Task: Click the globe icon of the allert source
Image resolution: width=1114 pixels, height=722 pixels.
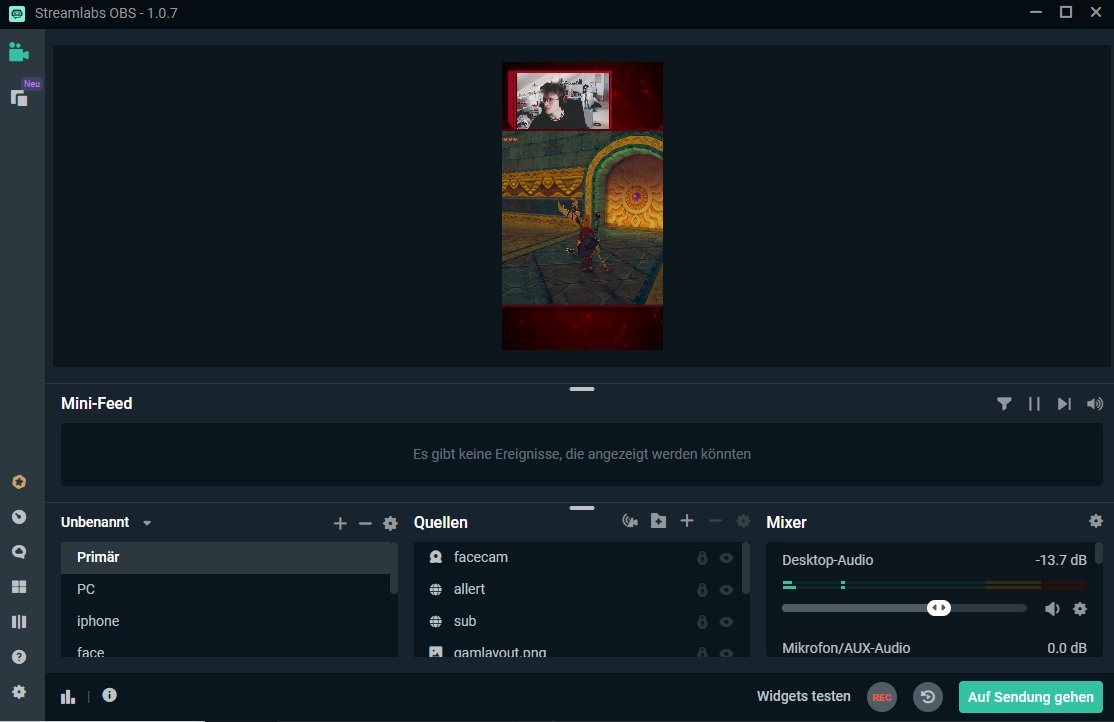Action: [436, 589]
